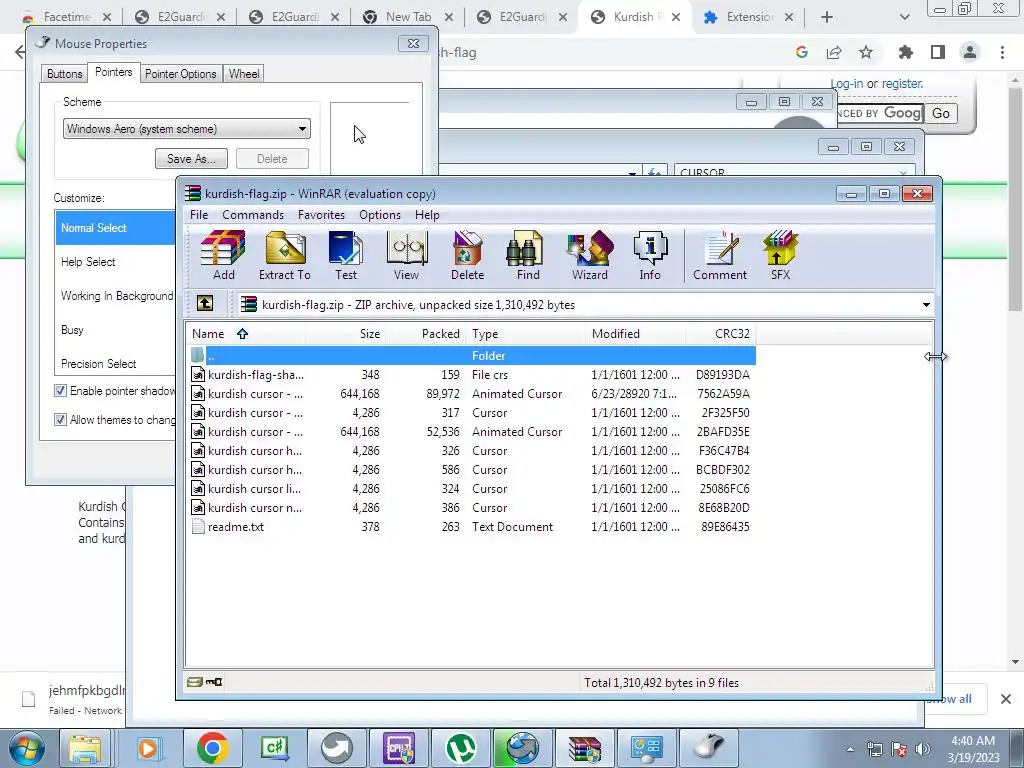Viewport: 1024px width, 768px height.
Task: Expand Chrome tab search chevron
Action: click(x=904, y=17)
